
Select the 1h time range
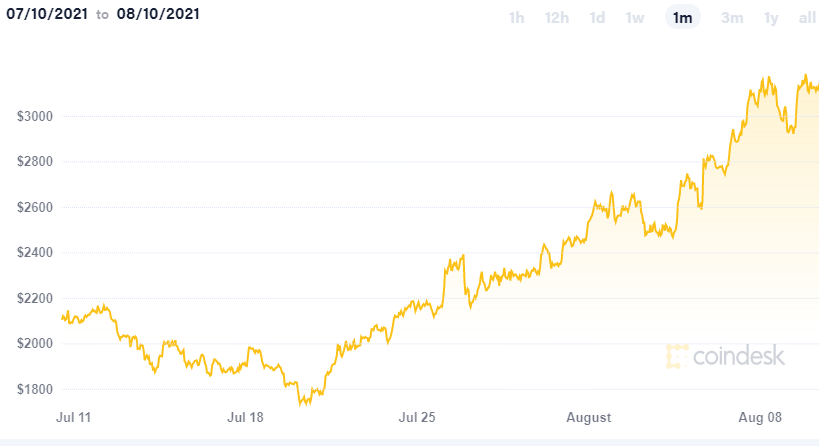click(516, 18)
